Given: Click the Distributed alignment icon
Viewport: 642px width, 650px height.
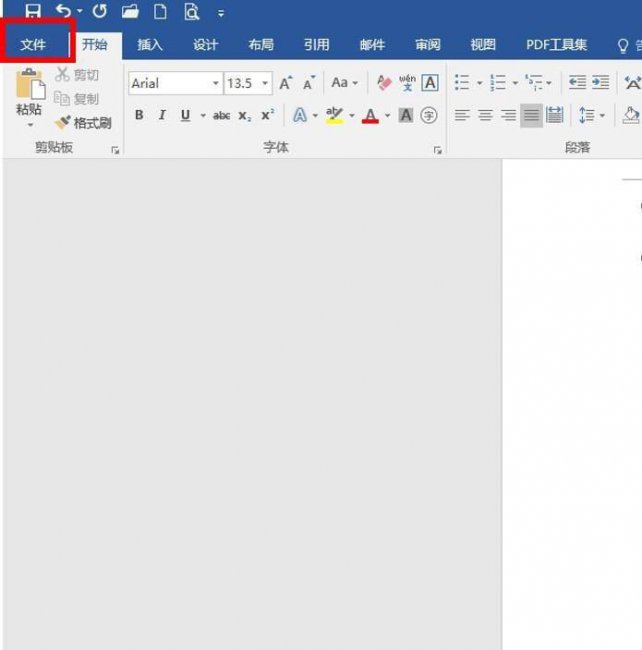Looking at the screenshot, I should coord(555,115).
